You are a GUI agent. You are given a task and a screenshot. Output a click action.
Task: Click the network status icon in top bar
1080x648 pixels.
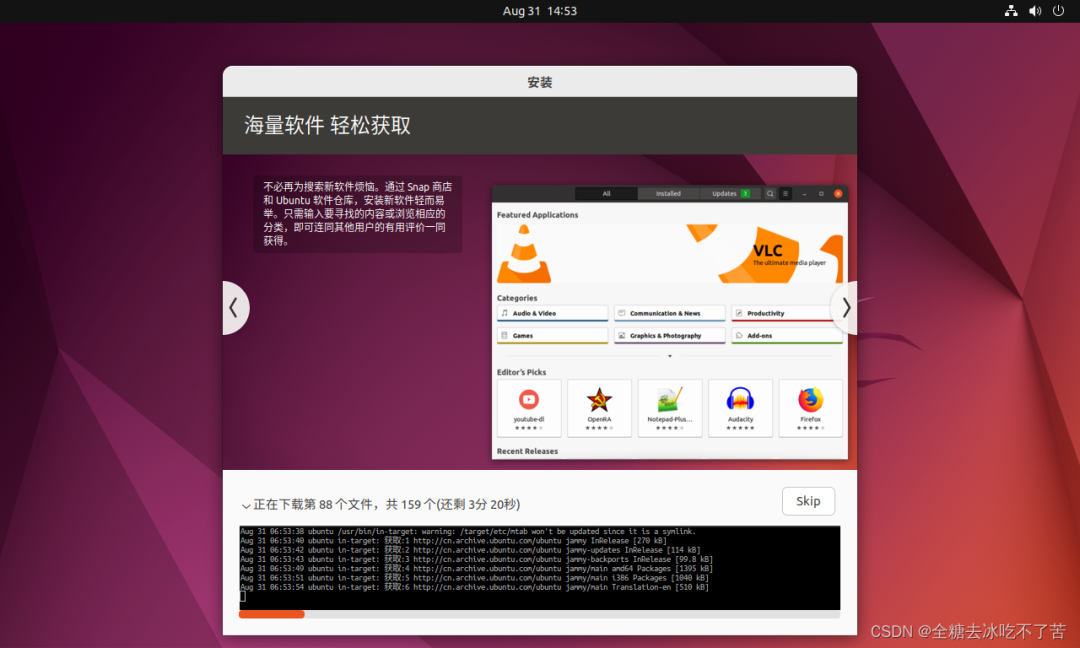(x=1011, y=11)
